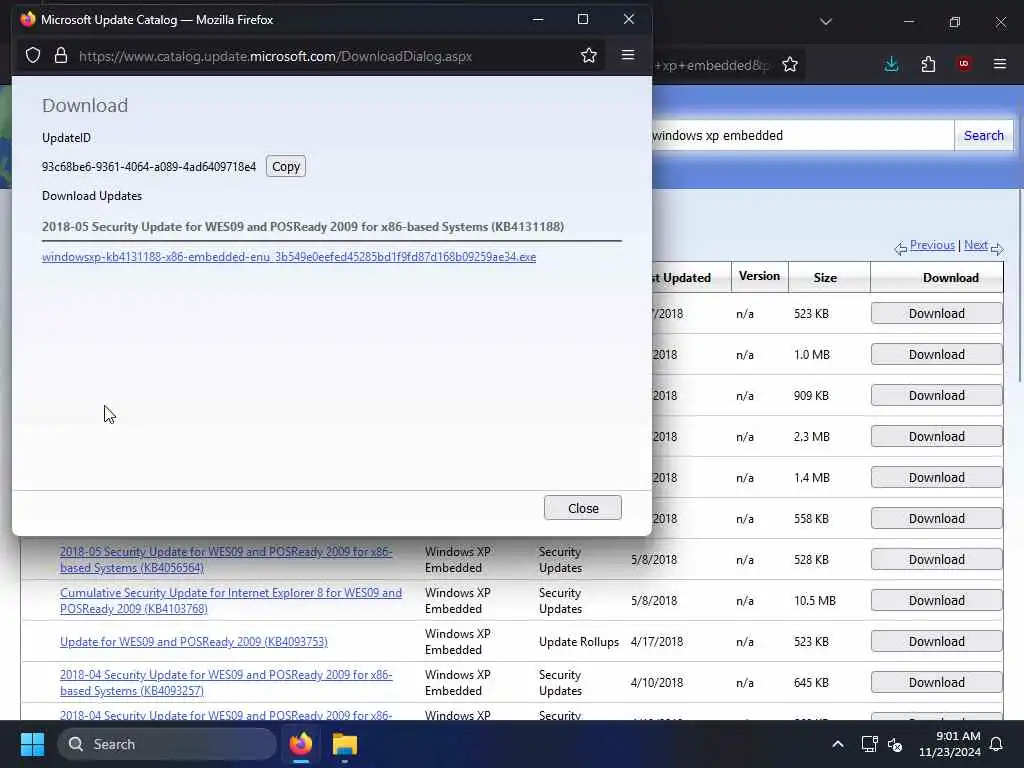This screenshot has height=768, width=1024.
Task: Show hidden system tray icons
Action: 837,744
